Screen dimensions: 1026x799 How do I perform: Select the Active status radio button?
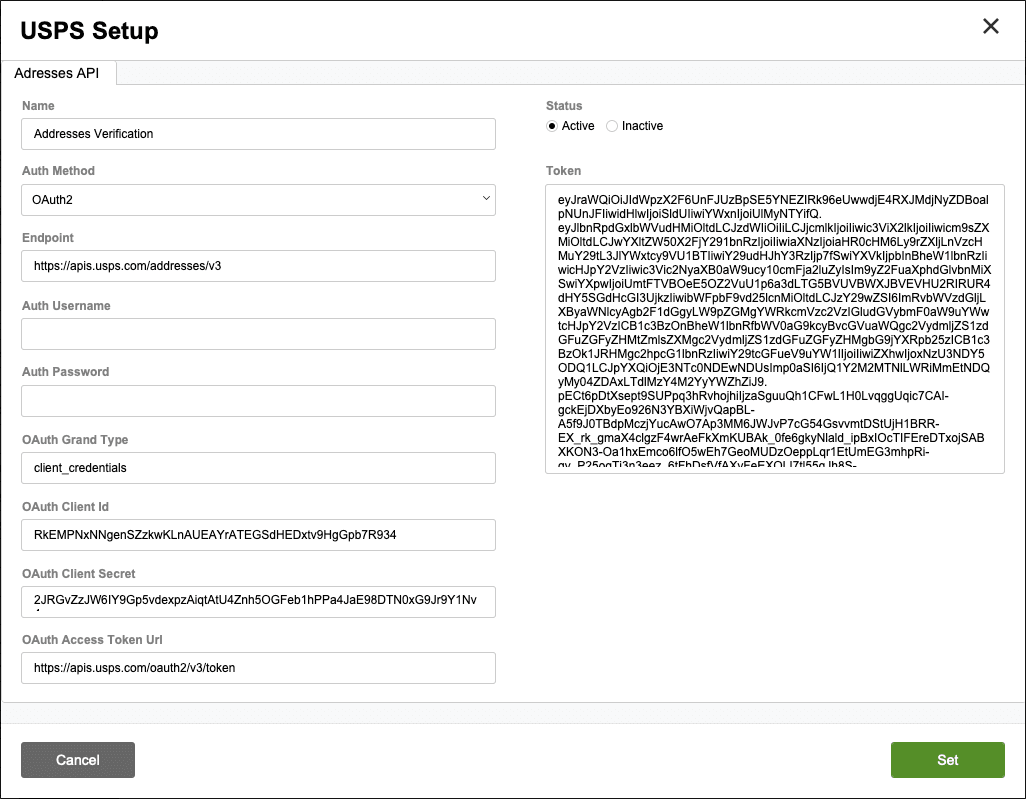coord(552,126)
